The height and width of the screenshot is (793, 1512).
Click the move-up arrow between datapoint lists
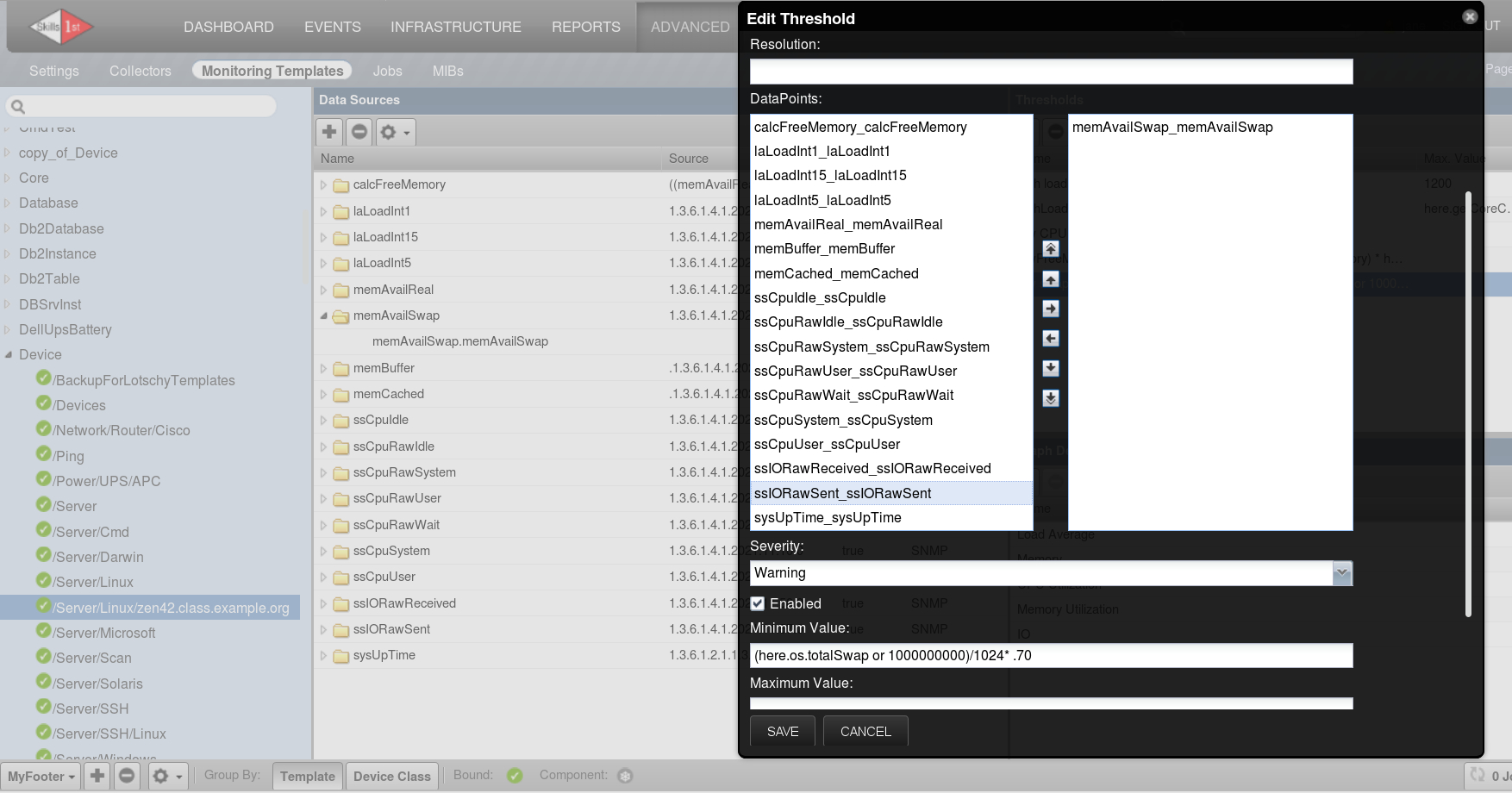[x=1050, y=279]
